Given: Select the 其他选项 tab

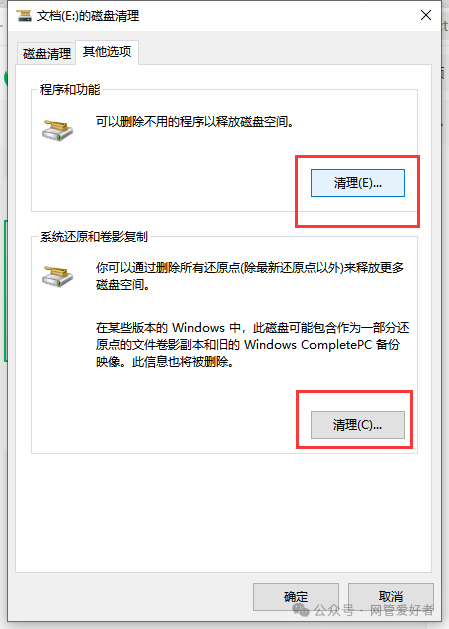Looking at the screenshot, I should click(x=107, y=52).
